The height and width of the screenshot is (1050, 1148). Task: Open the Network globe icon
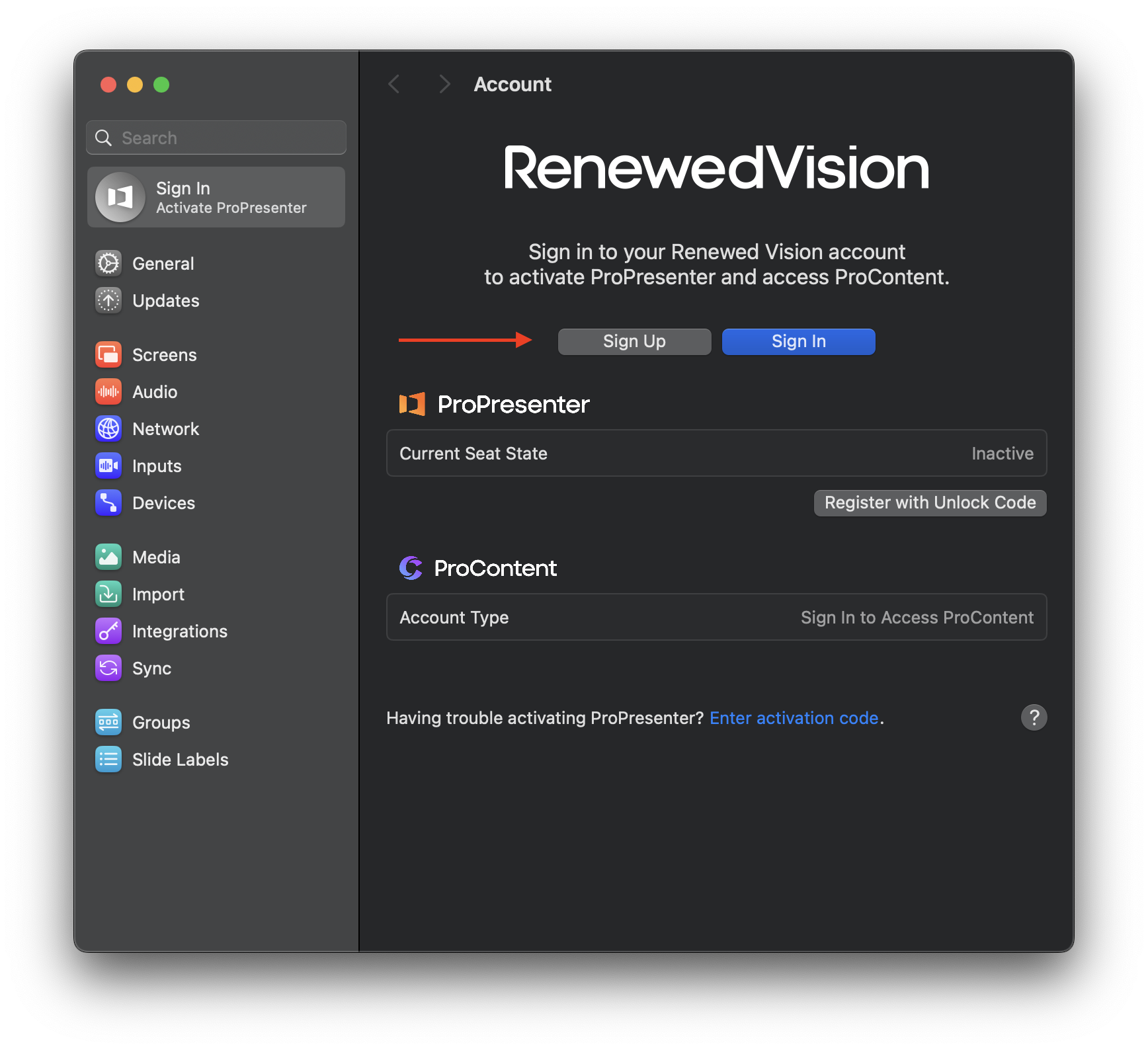pos(108,428)
